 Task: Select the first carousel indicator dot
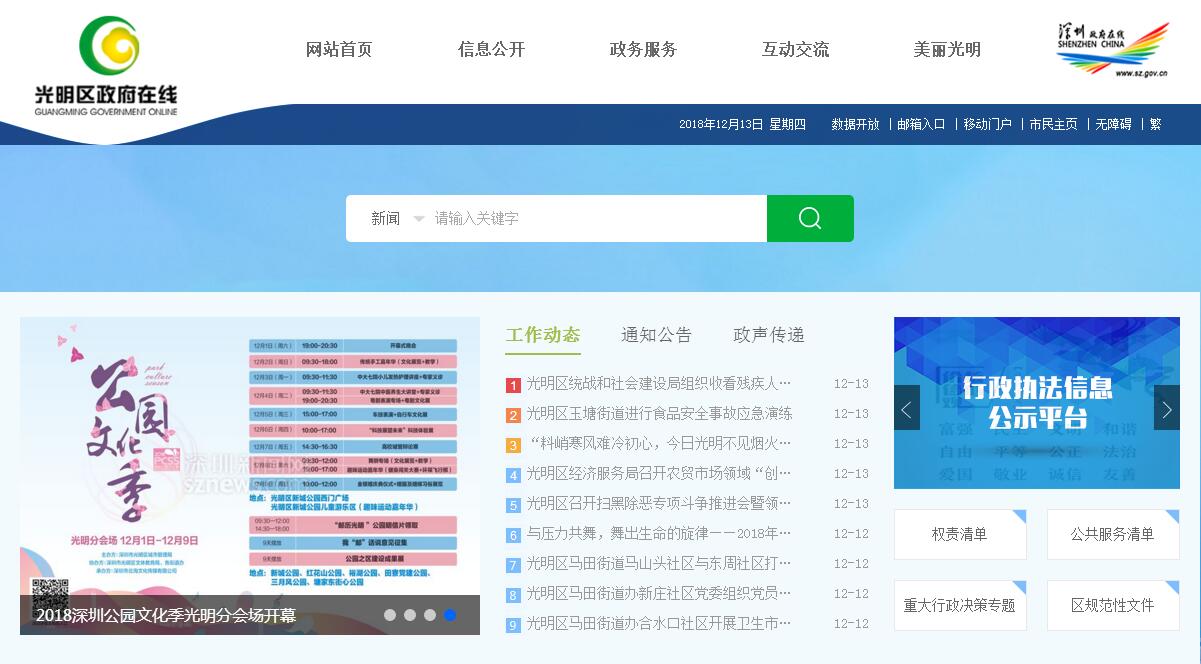[x=390, y=615]
